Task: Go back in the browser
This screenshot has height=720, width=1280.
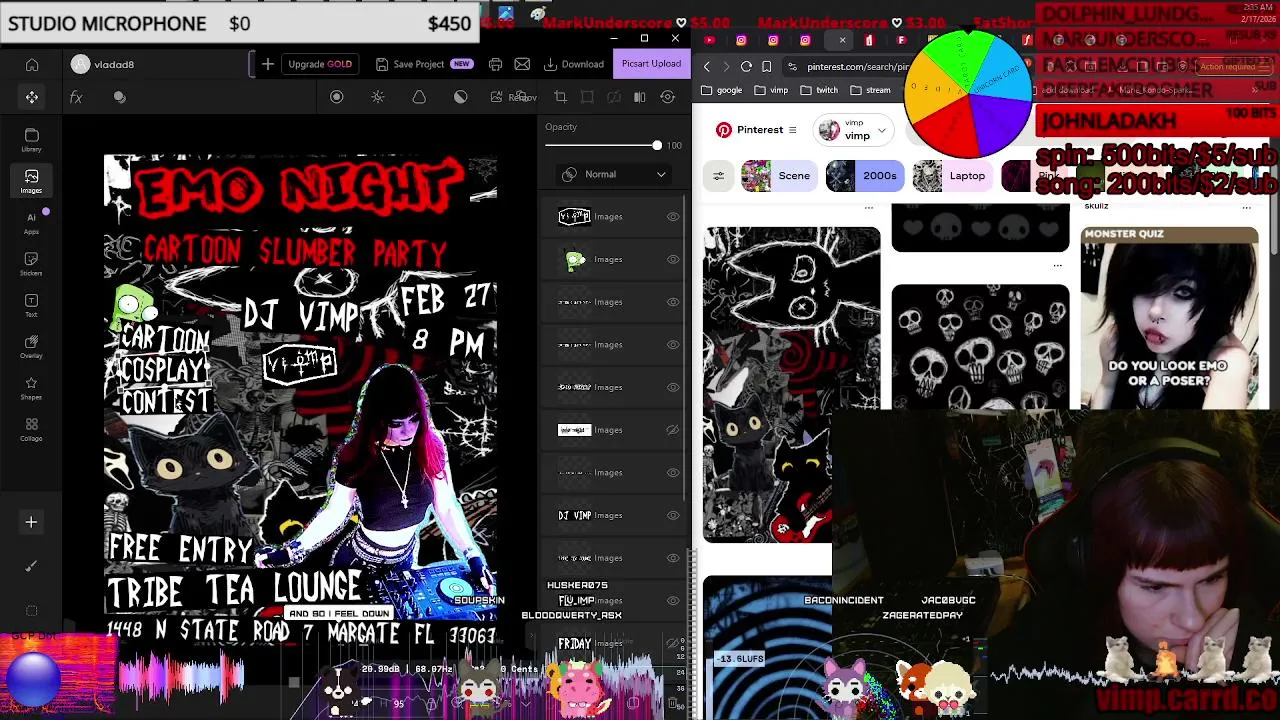Action: pos(707,66)
